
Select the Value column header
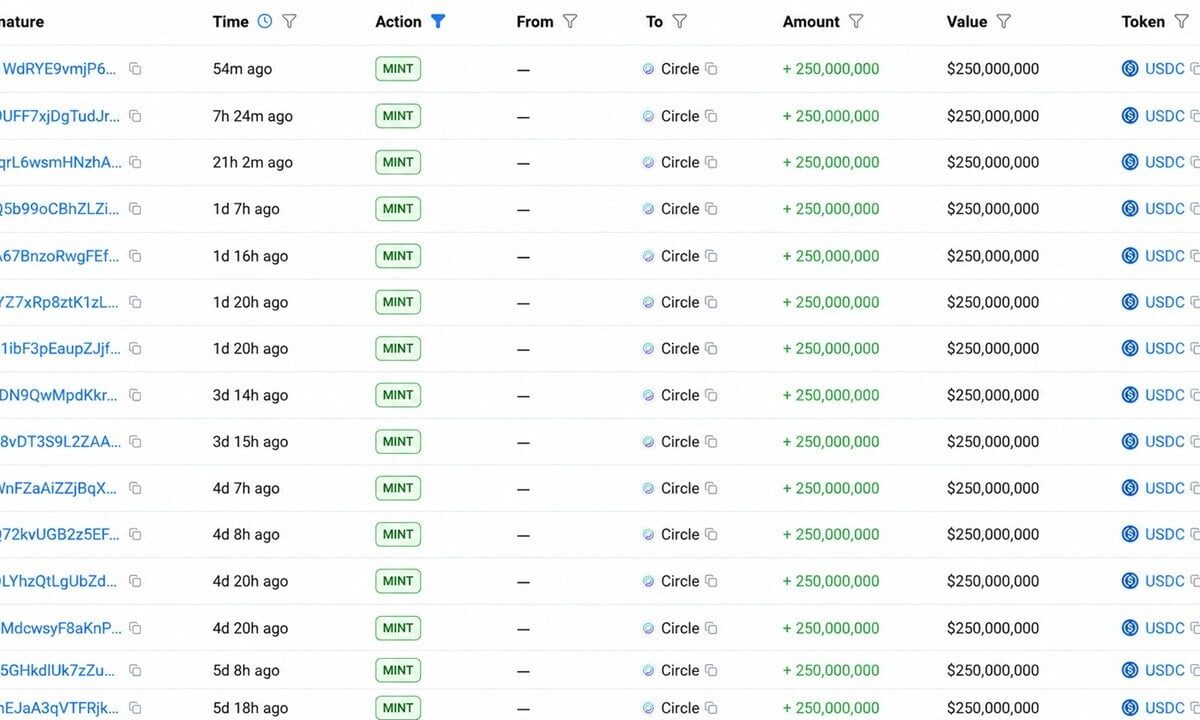[967, 21]
